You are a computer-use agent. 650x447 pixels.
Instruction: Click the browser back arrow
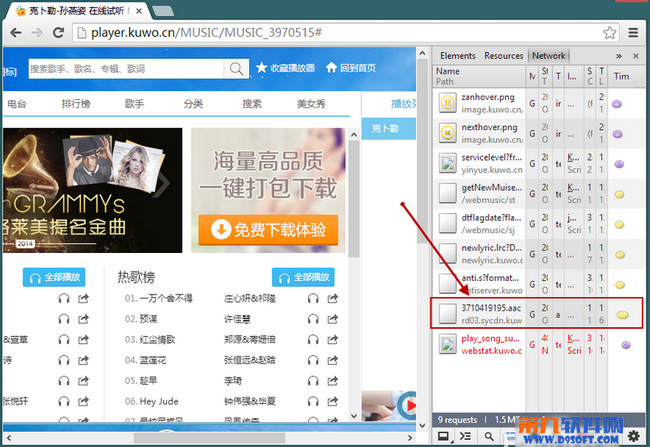(14, 32)
